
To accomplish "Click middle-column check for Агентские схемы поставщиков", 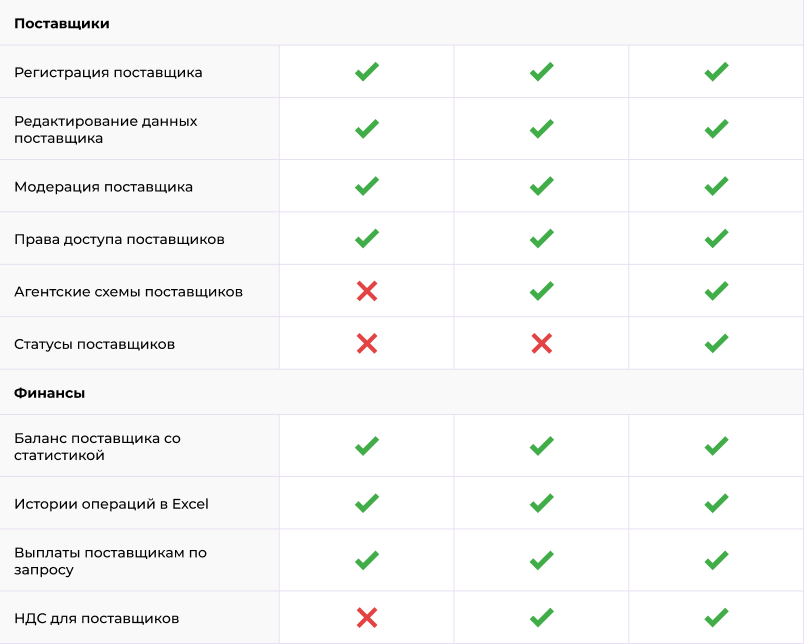I will pyautogui.click(x=541, y=291).
